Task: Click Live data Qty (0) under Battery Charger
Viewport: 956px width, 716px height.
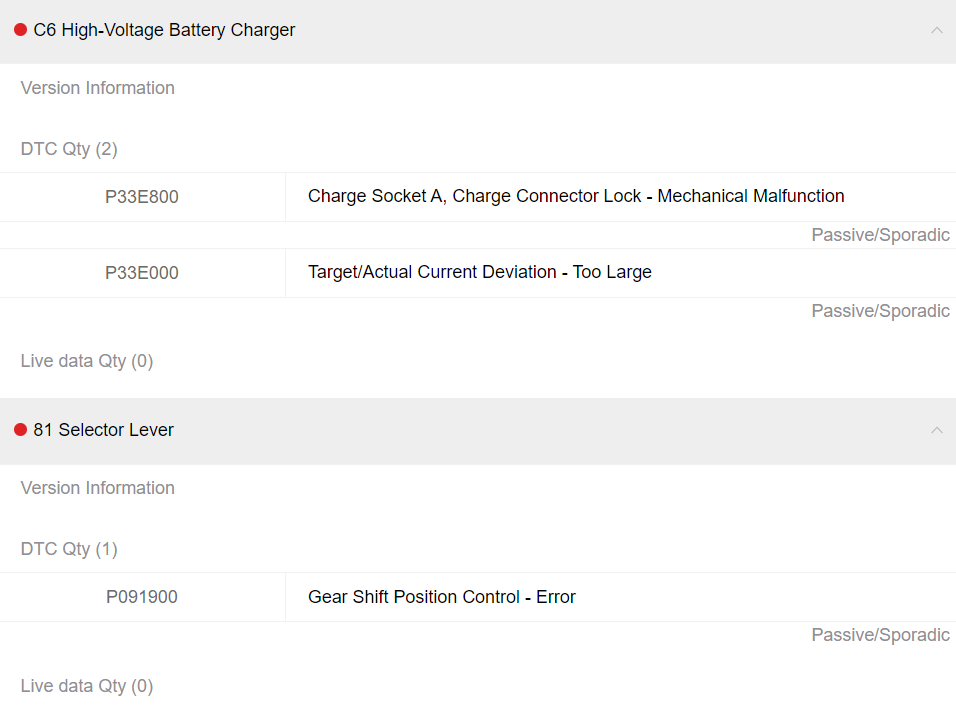Action: tap(87, 361)
